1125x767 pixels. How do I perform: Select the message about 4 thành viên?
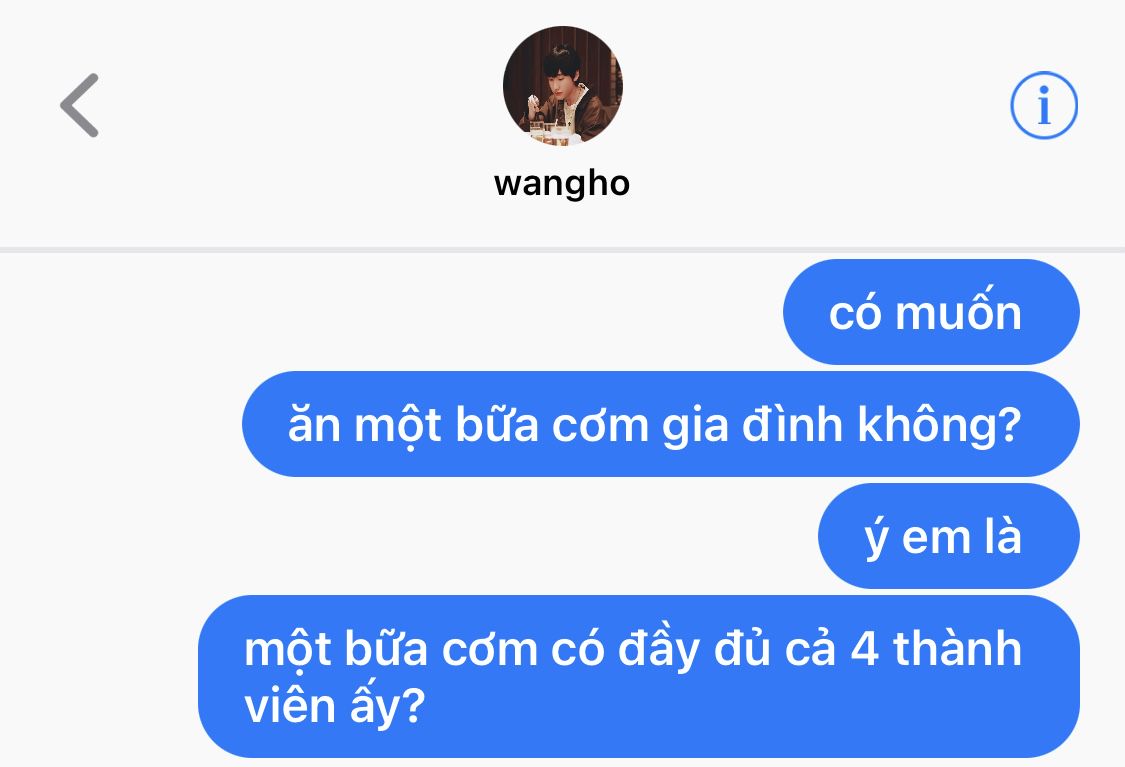pyautogui.click(x=639, y=677)
